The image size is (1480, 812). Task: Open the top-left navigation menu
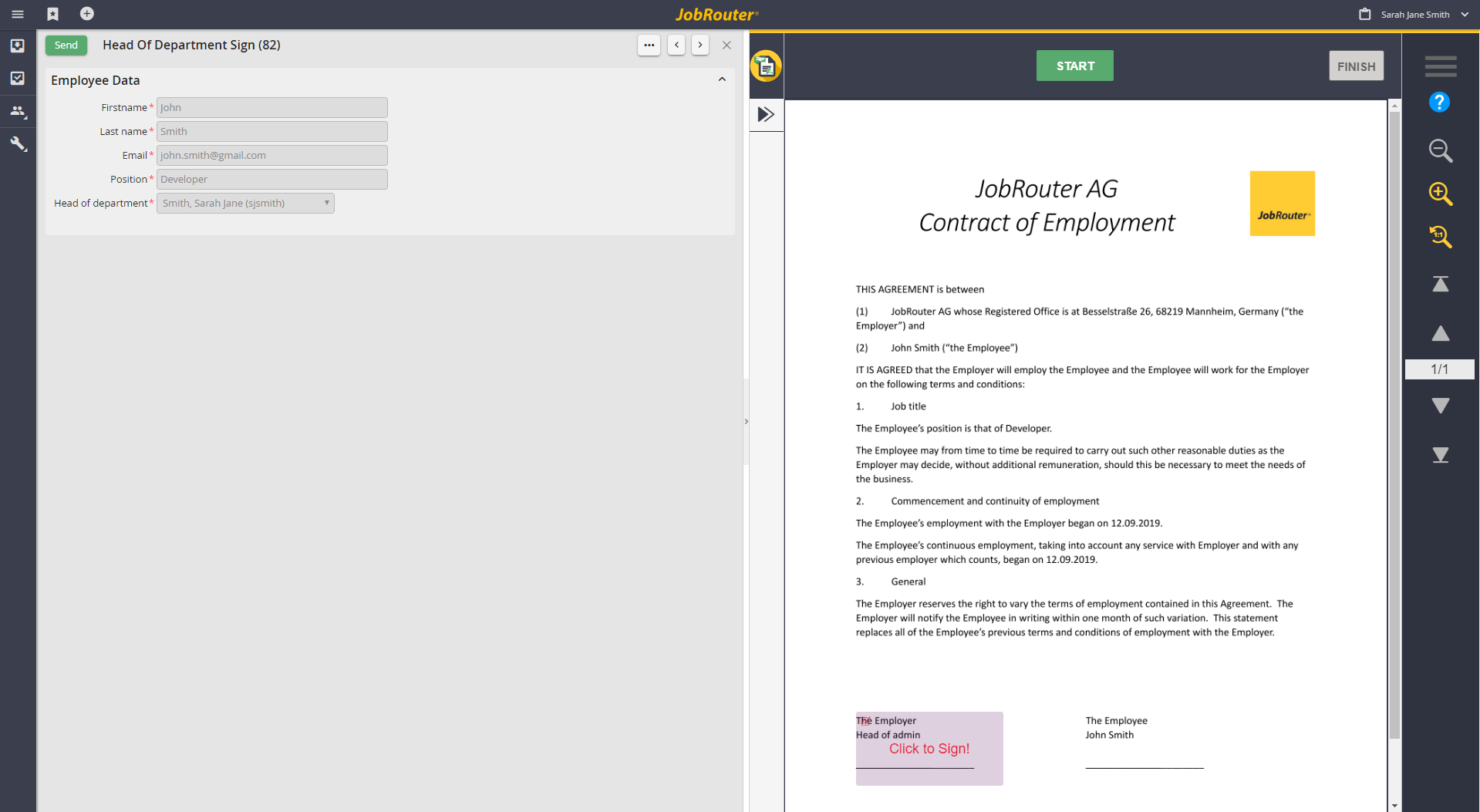click(17, 14)
